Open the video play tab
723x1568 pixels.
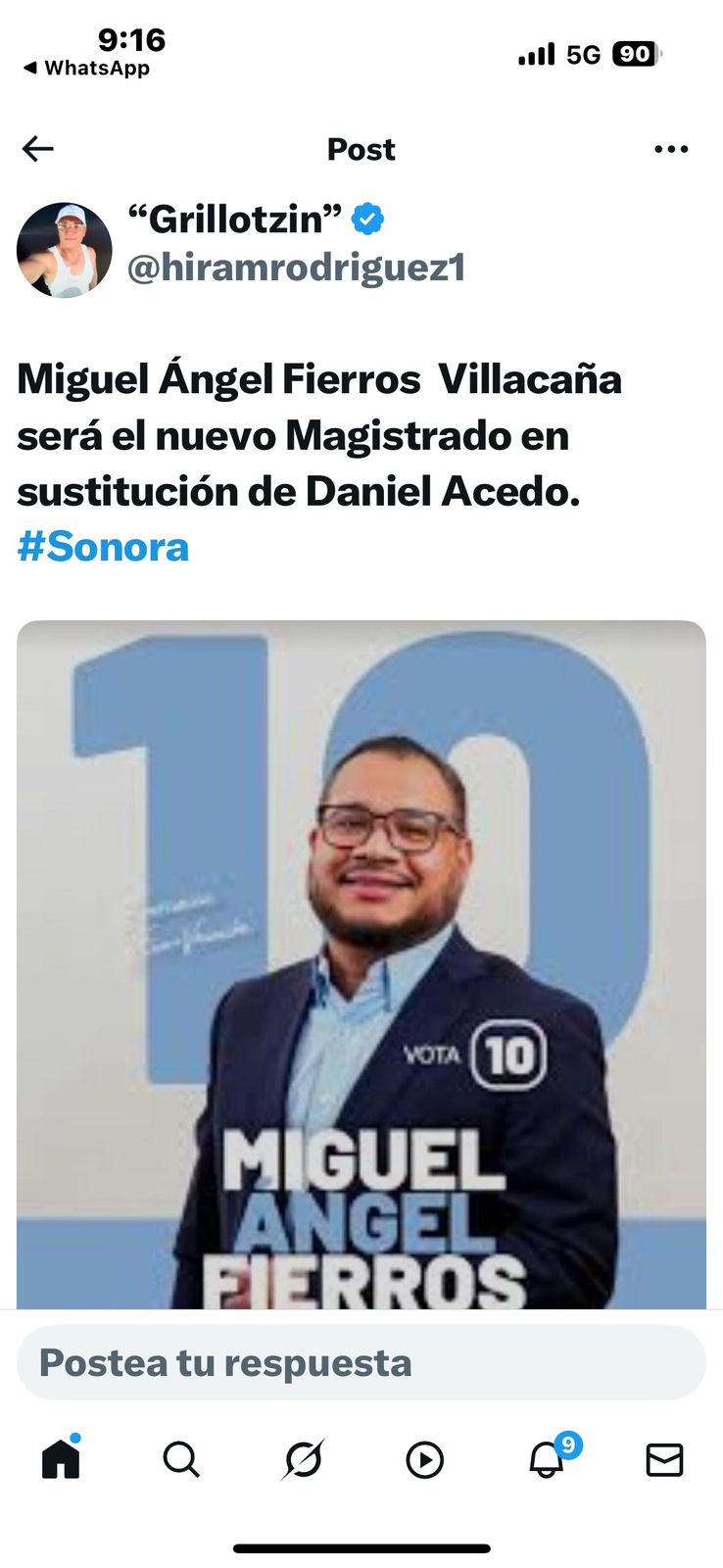pos(424,1460)
